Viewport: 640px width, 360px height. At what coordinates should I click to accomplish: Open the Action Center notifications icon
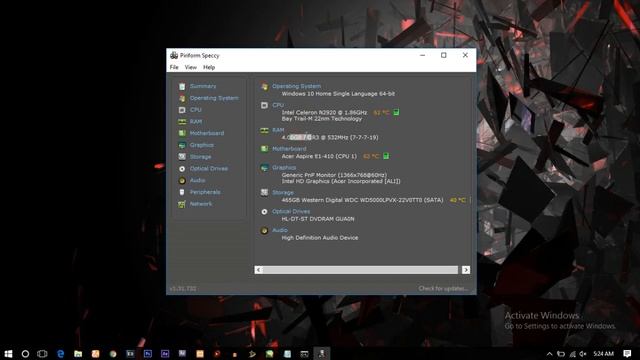point(627,353)
